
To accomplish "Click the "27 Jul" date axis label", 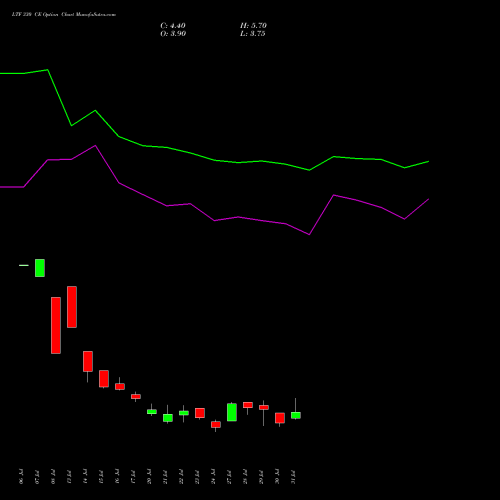I will tap(229, 477).
